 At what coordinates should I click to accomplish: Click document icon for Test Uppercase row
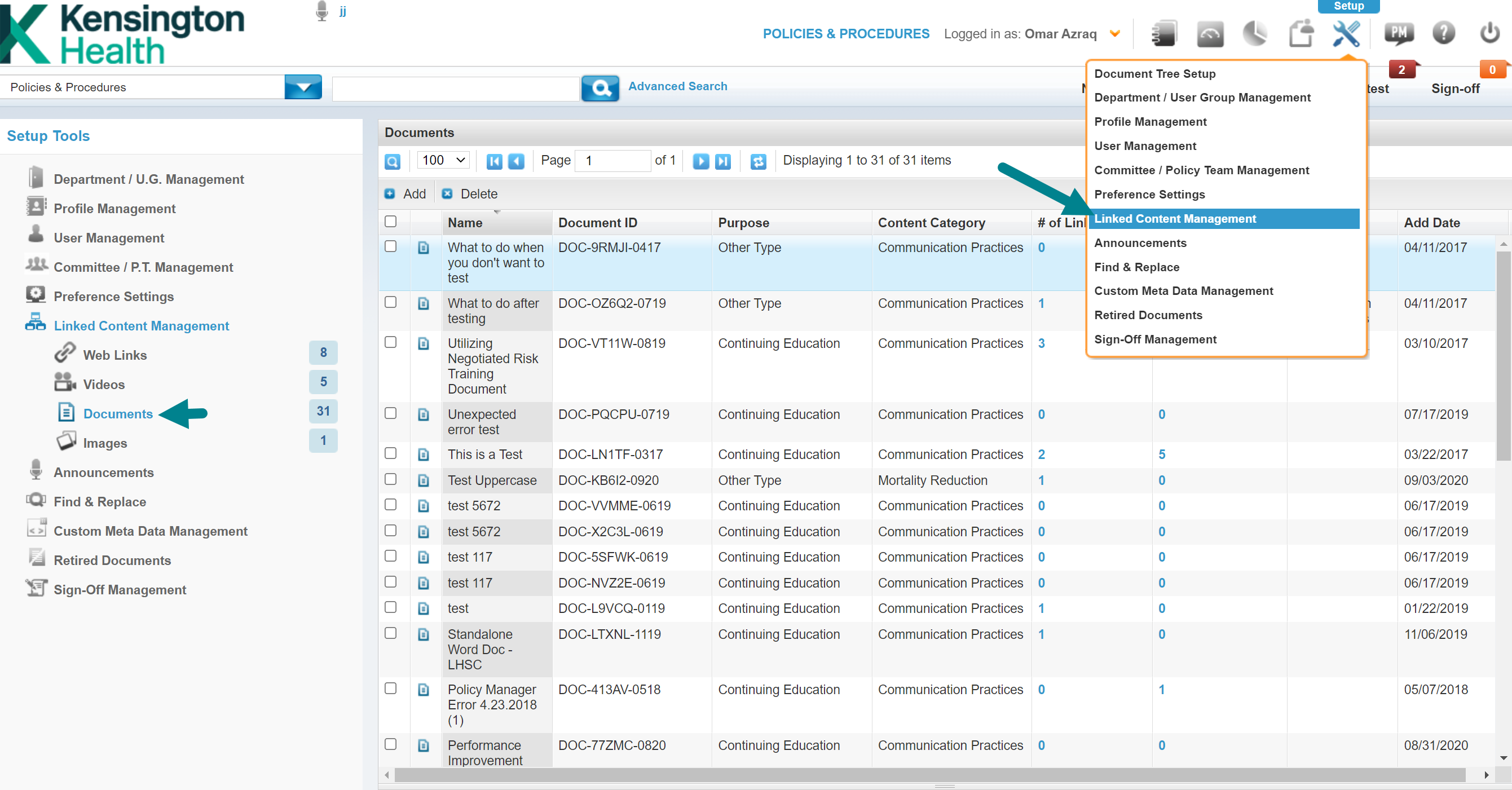coord(423,480)
